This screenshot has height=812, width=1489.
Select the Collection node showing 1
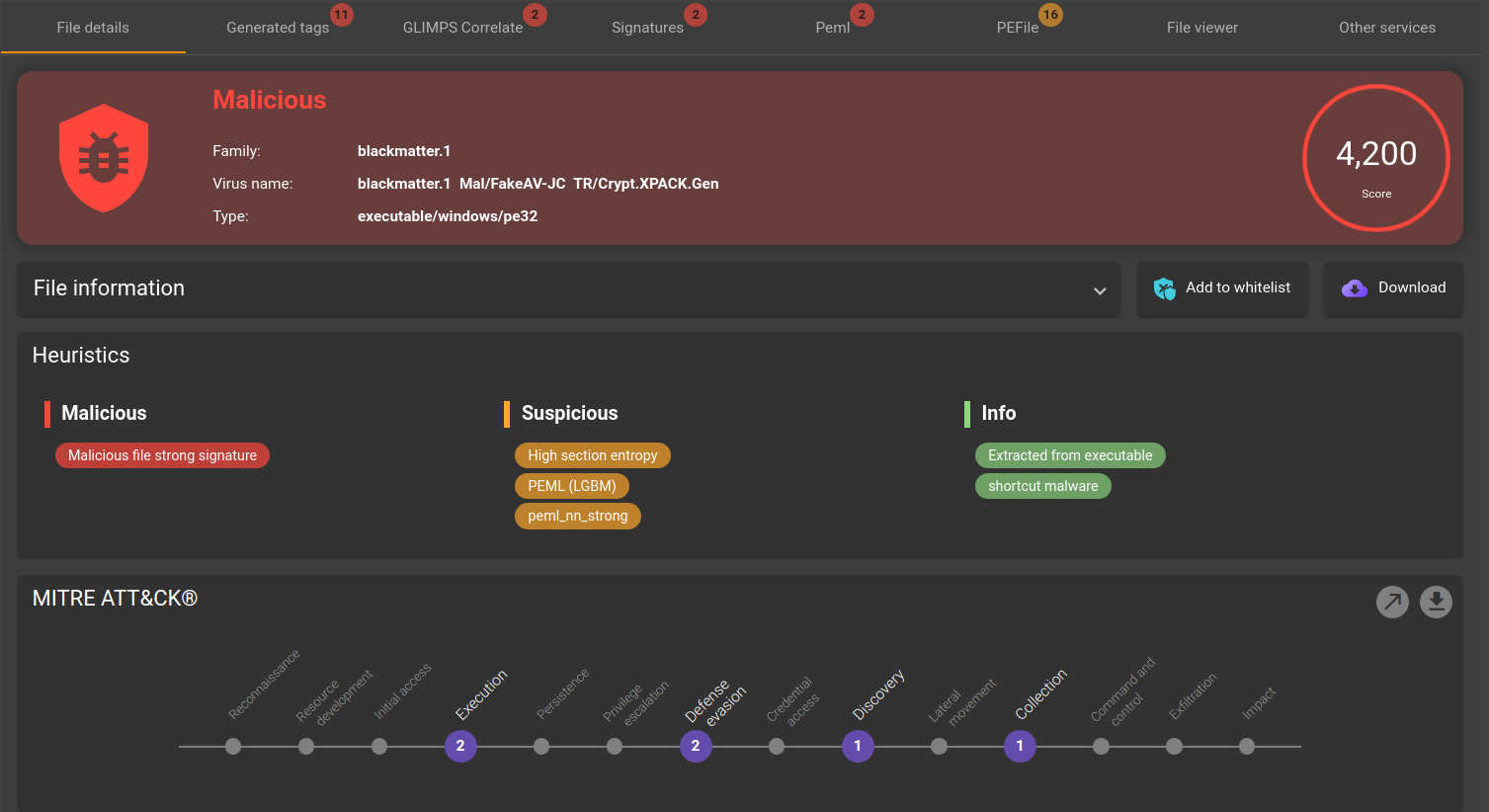click(1020, 746)
